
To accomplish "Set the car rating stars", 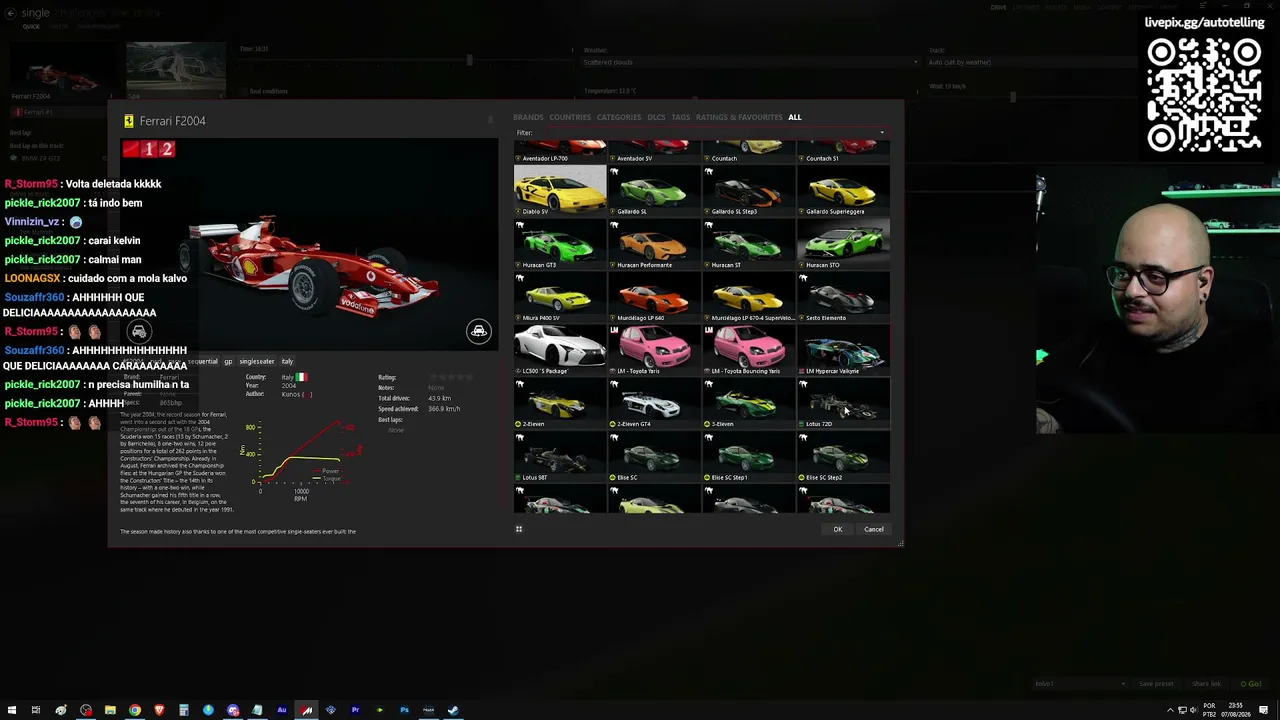I will tap(450, 377).
